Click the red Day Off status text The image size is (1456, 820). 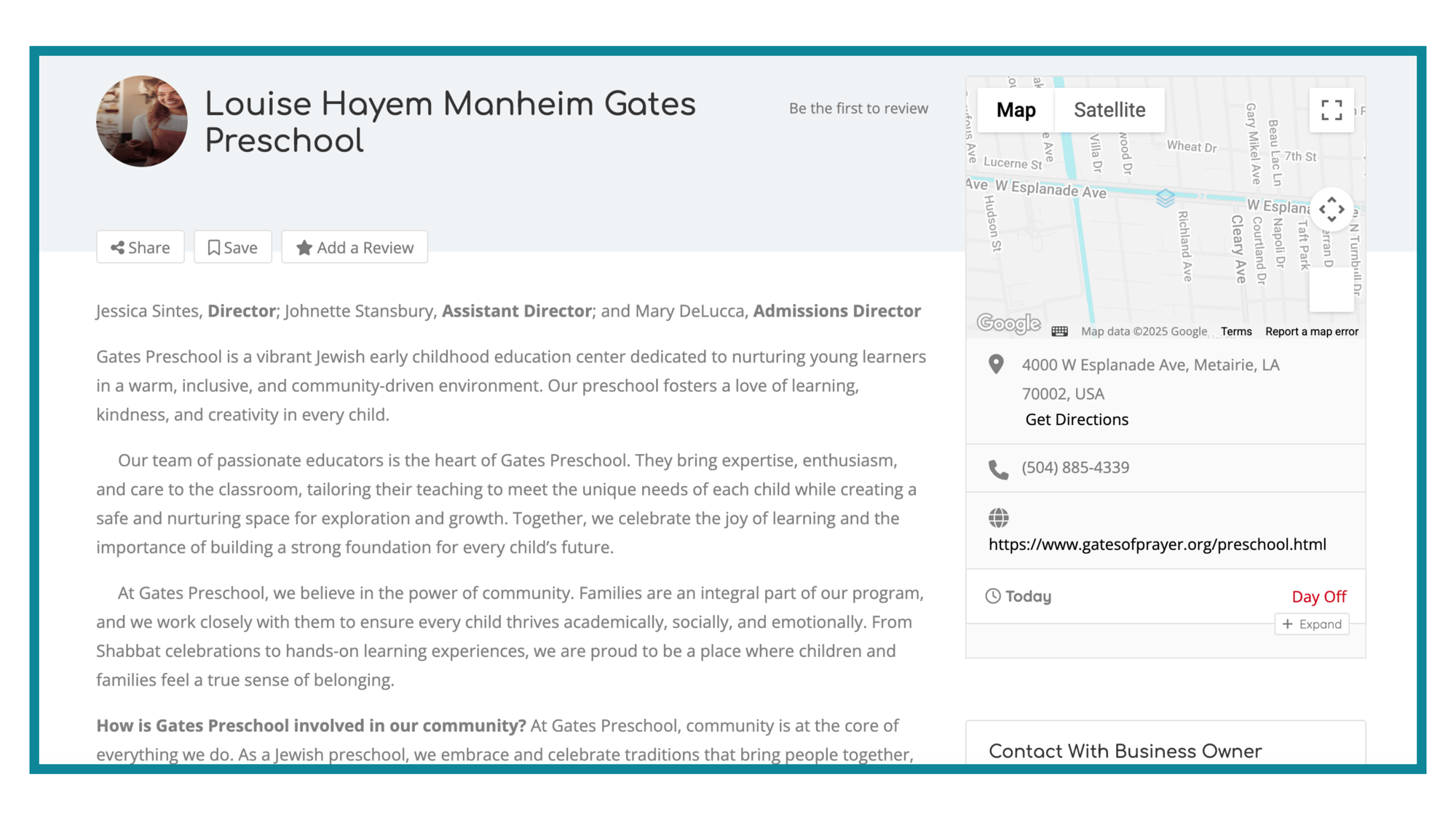pyautogui.click(x=1318, y=597)
